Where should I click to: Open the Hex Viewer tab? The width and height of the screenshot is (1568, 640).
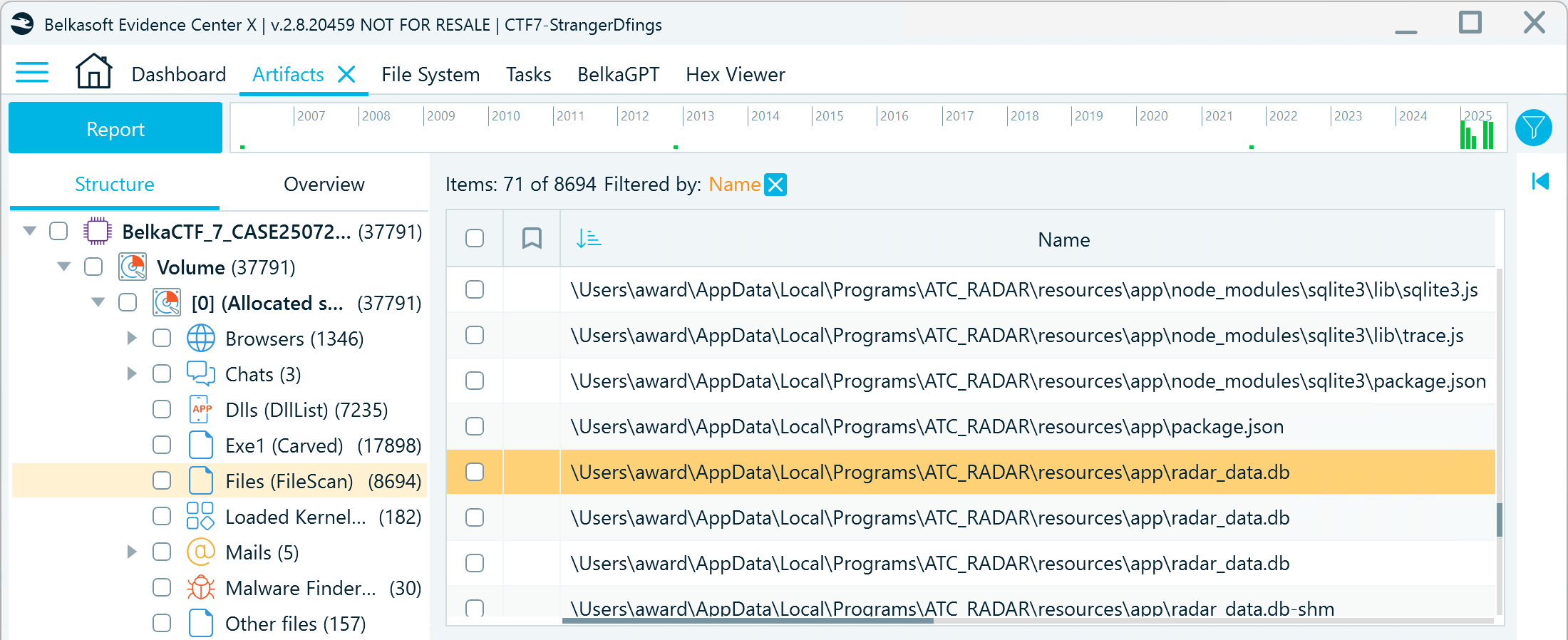click(736, 74)
